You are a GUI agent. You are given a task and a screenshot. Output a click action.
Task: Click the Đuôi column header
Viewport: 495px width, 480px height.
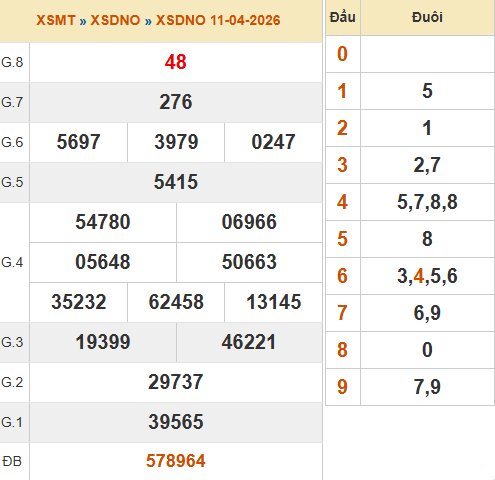(427, 17)
